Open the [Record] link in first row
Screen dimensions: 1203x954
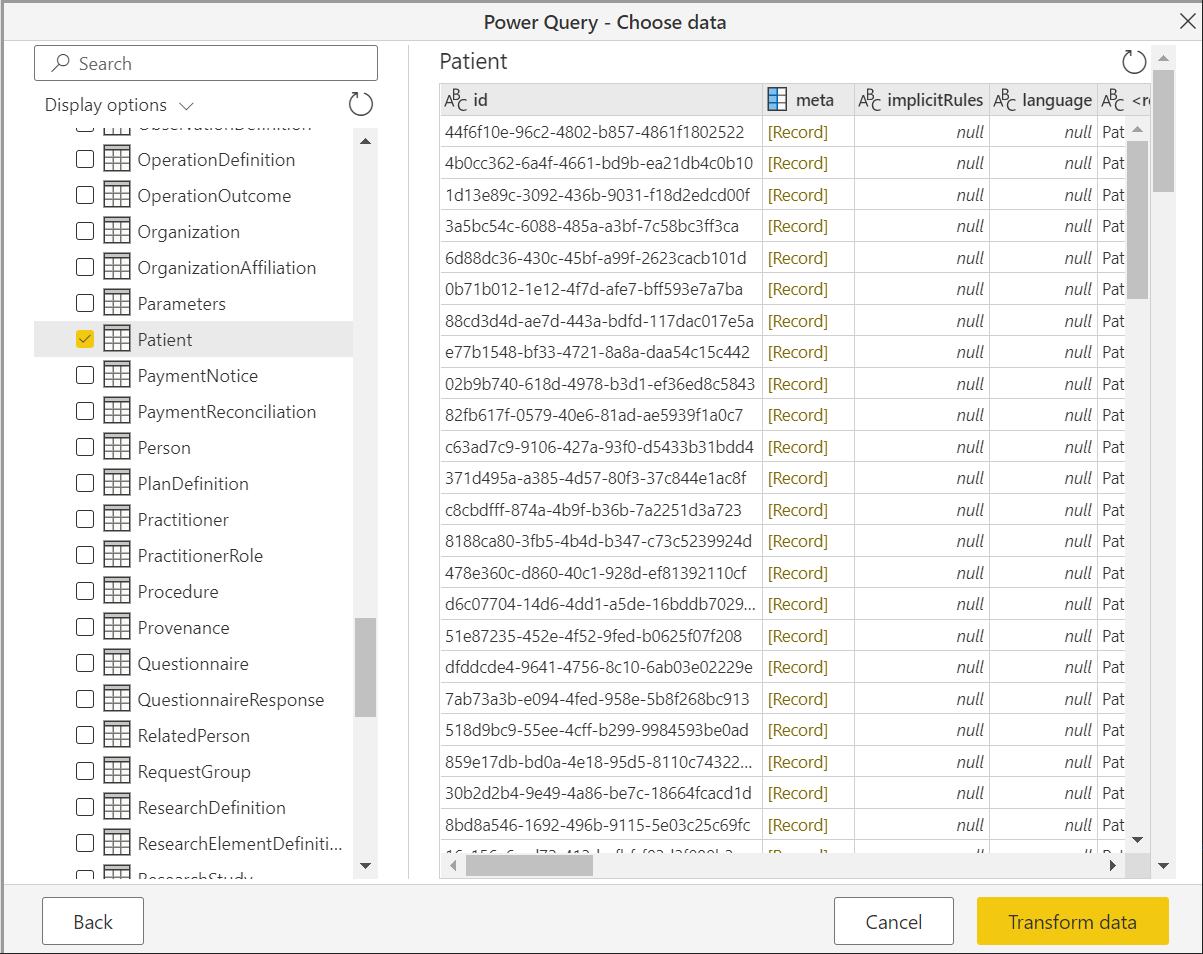click(797, 132)
